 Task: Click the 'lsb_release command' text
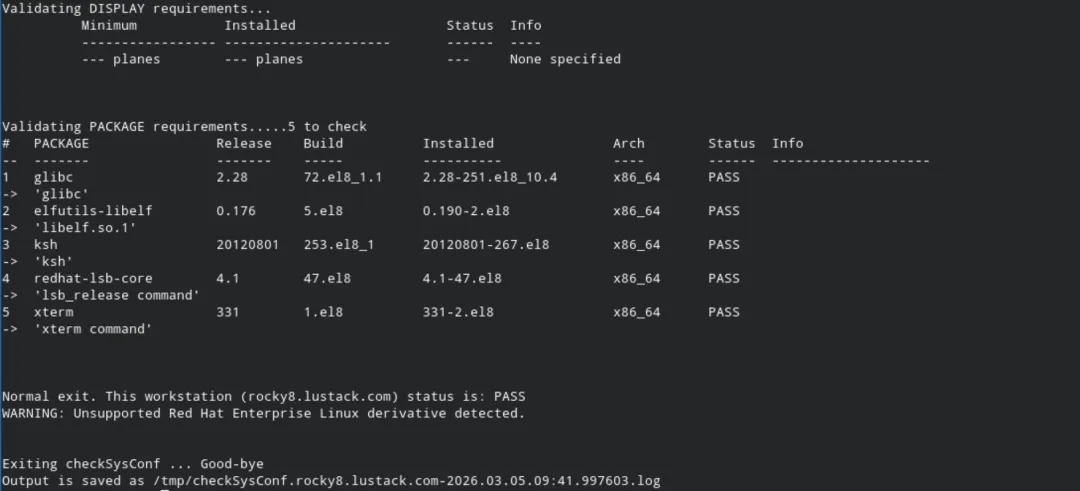coord(117,295)
